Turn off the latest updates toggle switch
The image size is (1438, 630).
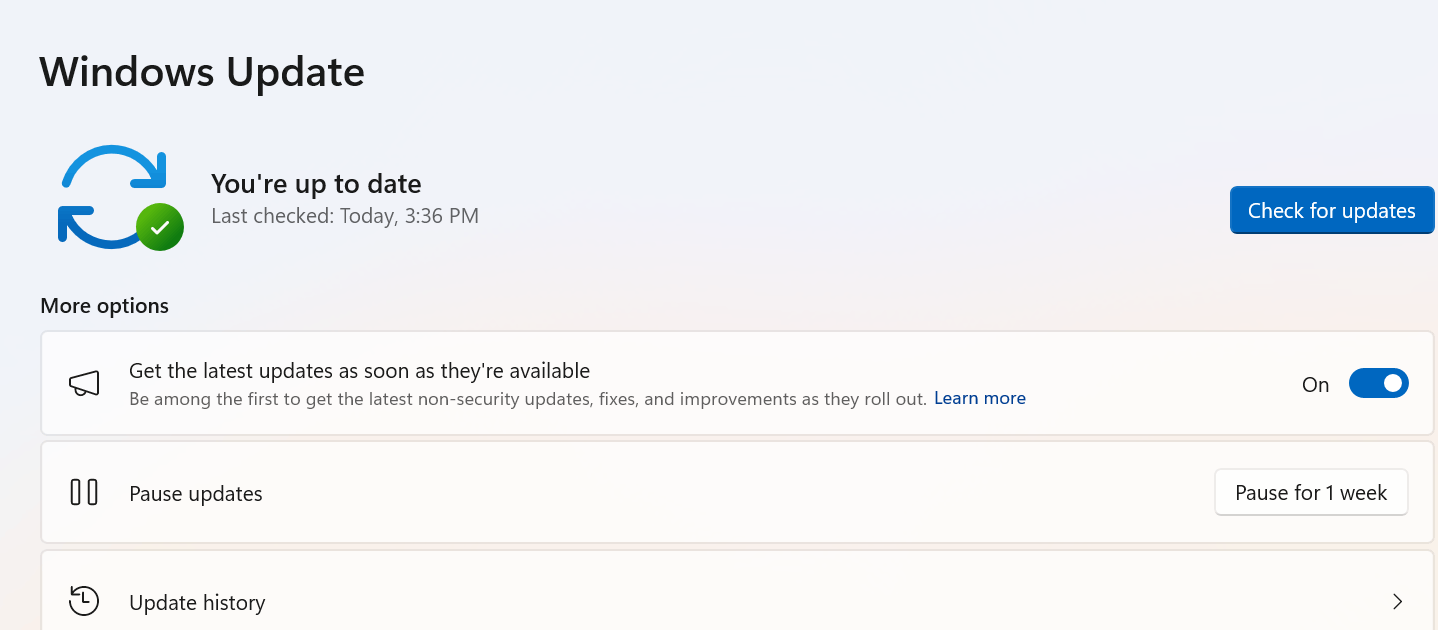pyautogui.click(x=1378, y=384)
